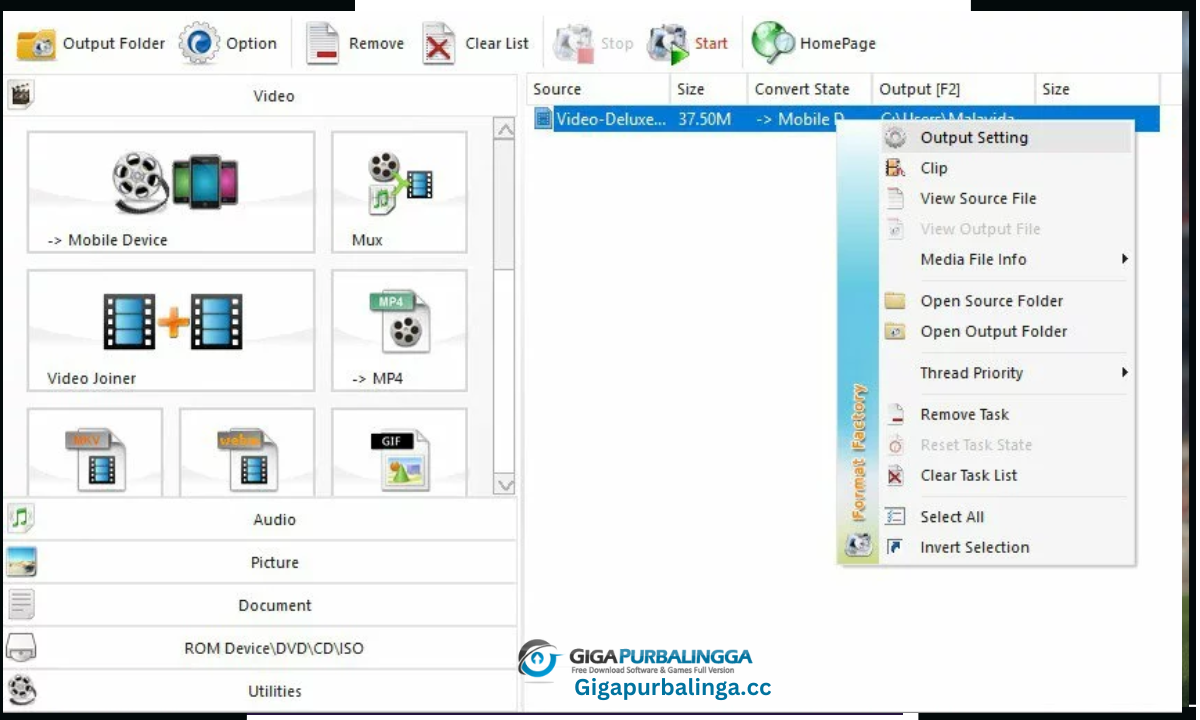
Task: Click the Stop conversion icon
Action: click(574, 44)
